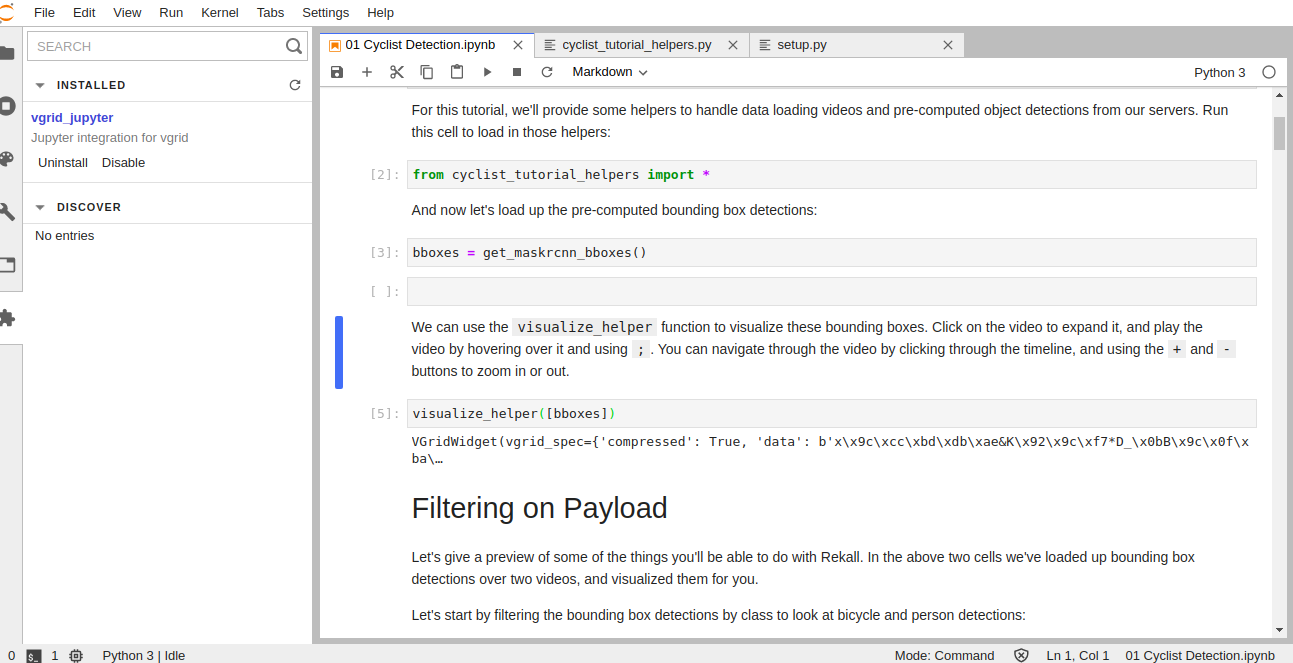Click the scrollbar down arrow
1293x663 pixels.
point(1279,630)
